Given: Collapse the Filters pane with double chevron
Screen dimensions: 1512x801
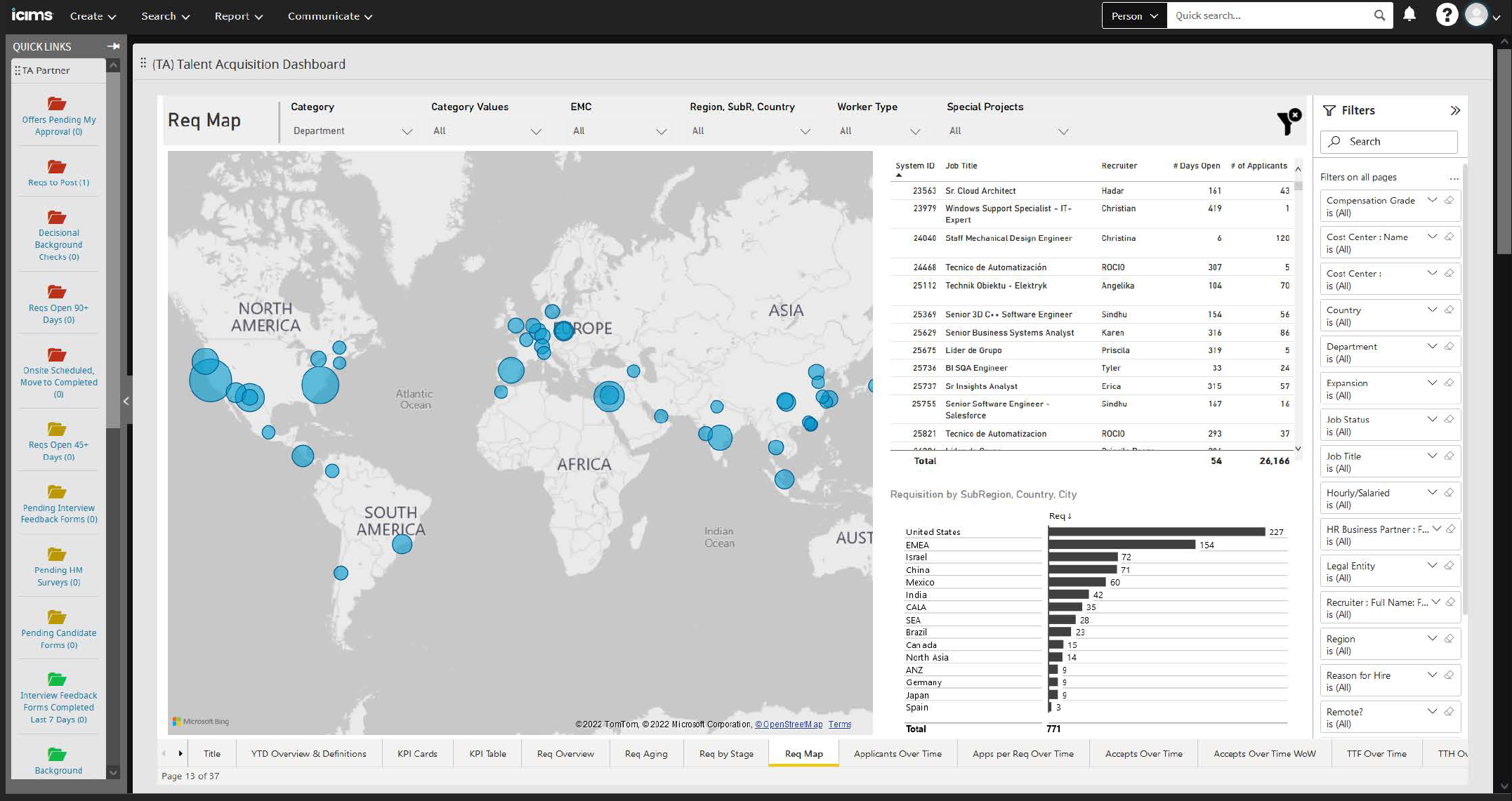Looking at the screenshot, I should [1454, 110].
